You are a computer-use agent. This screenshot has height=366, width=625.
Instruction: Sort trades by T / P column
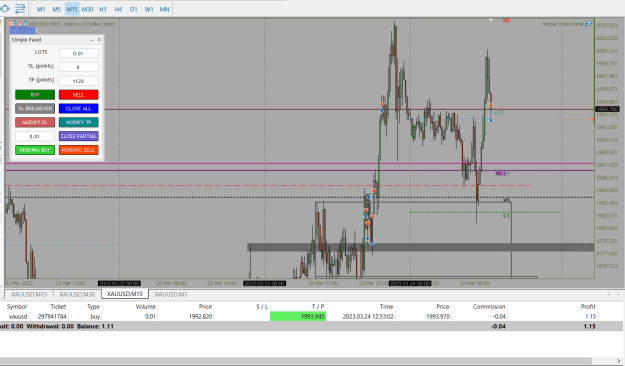317,307
